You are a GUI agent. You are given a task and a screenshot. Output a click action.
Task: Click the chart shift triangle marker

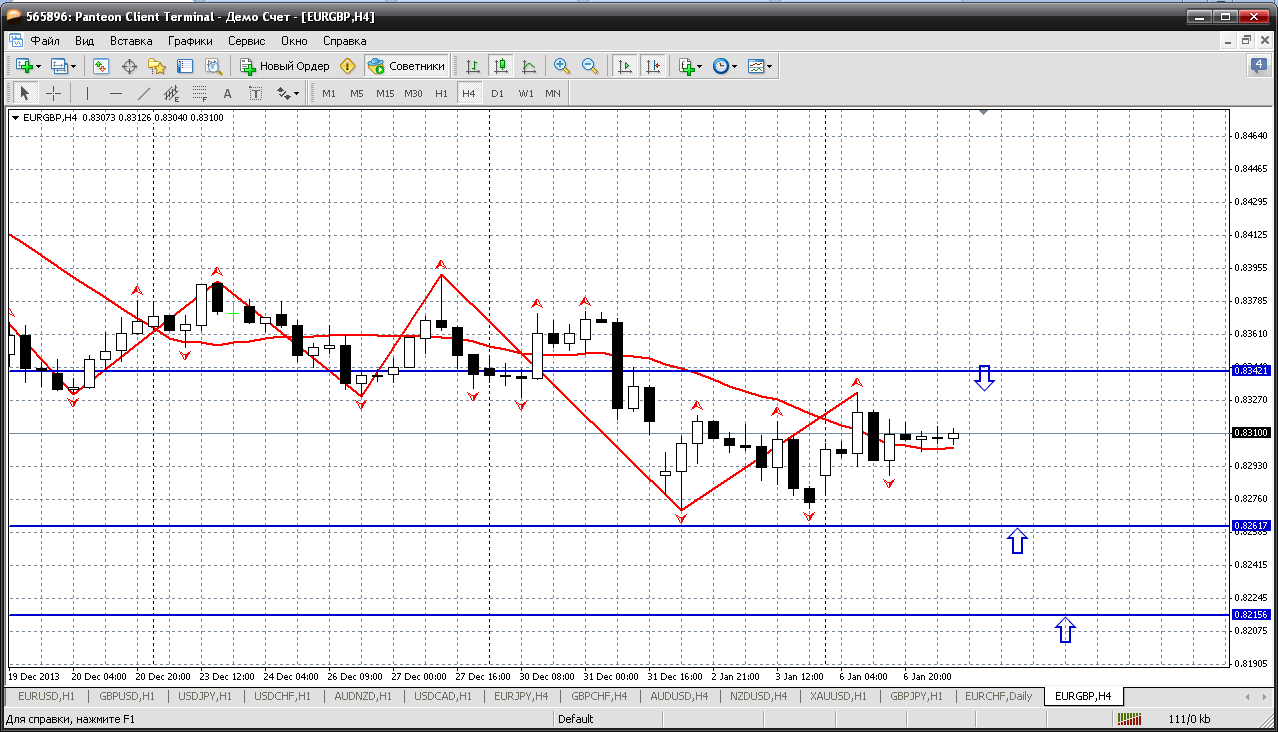984,113
